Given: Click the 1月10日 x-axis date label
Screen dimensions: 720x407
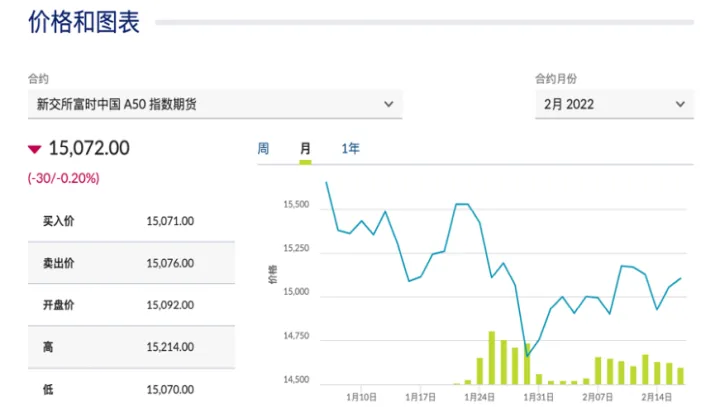Looking at the screenshot, I should [361, 397].
